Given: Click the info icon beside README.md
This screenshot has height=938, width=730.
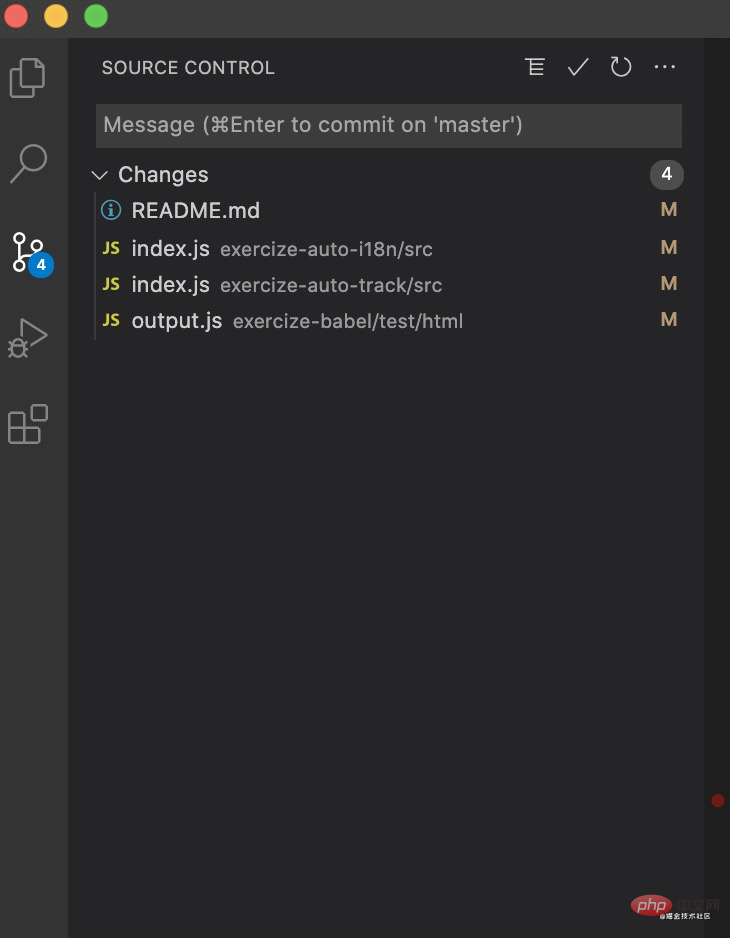Looking at the screenshot, I should click(111, 210).
